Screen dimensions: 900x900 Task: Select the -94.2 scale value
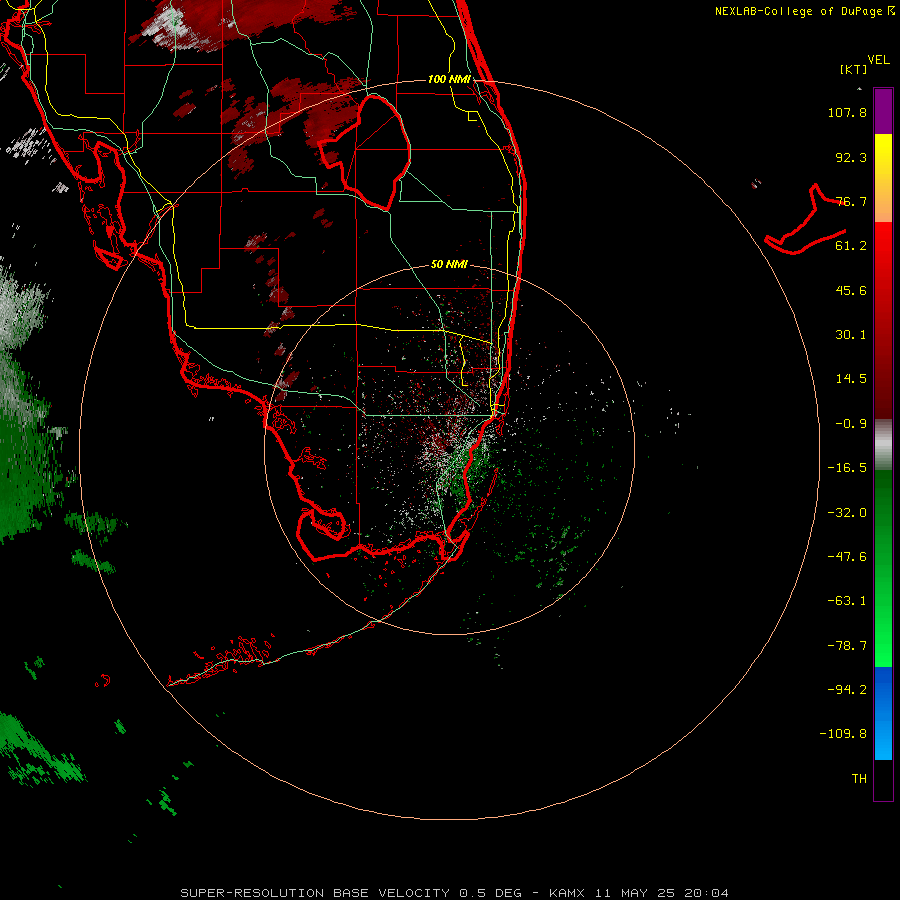pyautogui.click(x=847, y=690)
